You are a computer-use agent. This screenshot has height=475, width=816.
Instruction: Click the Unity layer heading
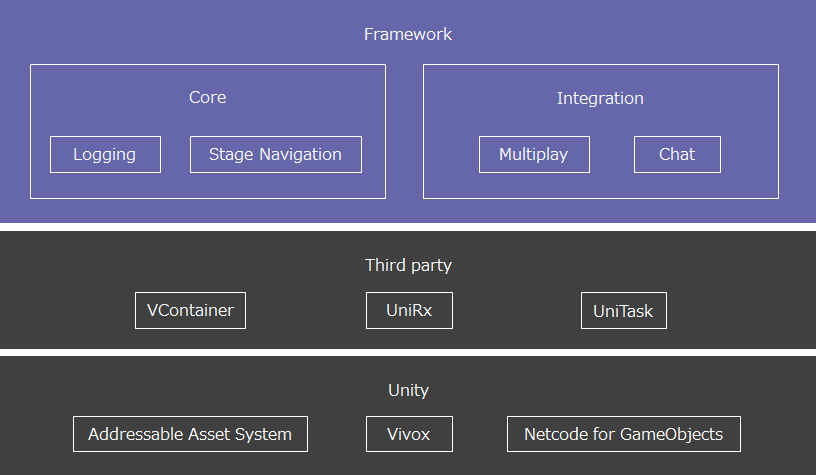[x=409, y=390]
